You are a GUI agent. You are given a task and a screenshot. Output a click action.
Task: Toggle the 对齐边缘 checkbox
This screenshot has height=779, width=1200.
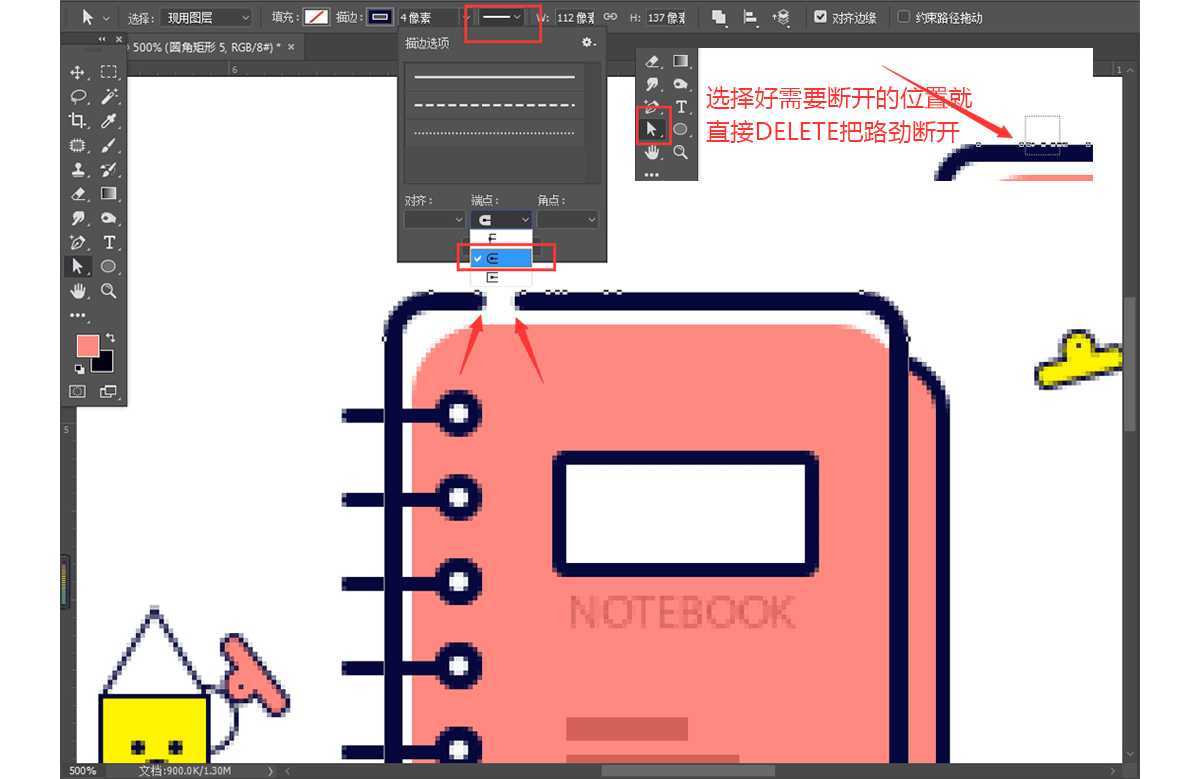pos(821,17)
